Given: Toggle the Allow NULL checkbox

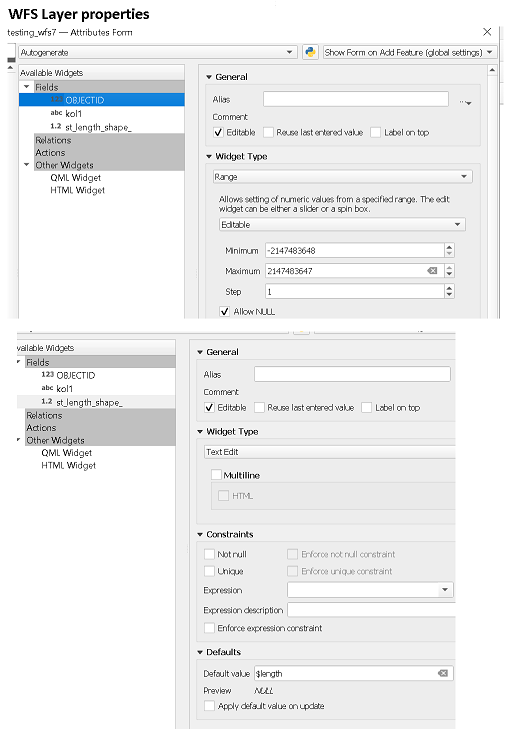Looking at the screenshot, I should (x=225, y=311).
